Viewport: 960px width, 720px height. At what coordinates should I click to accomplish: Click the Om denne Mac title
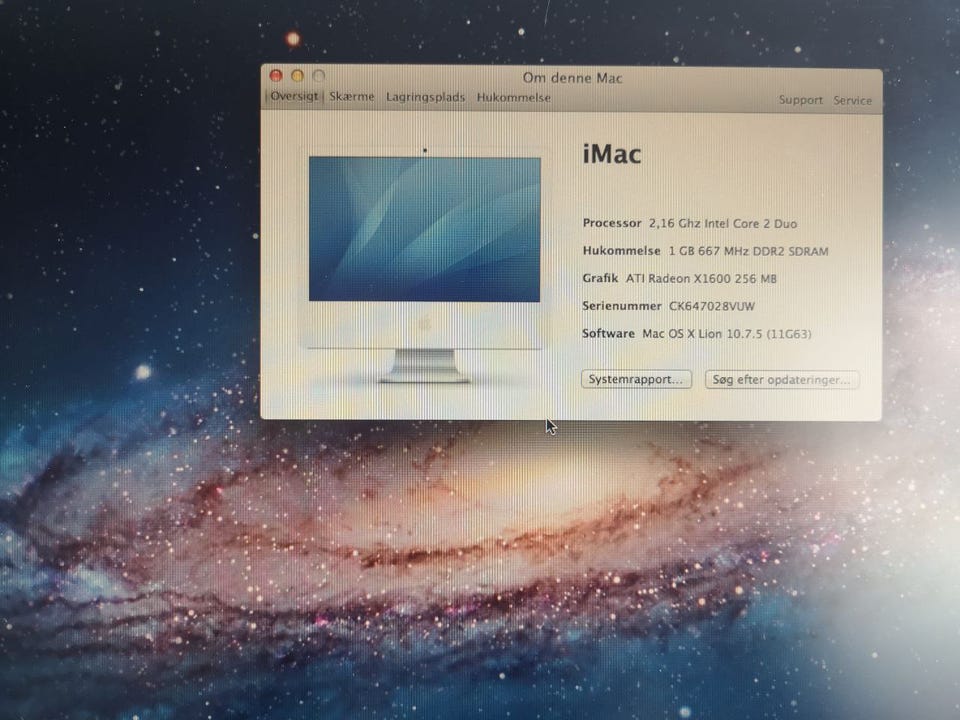[x=572, y=78]
